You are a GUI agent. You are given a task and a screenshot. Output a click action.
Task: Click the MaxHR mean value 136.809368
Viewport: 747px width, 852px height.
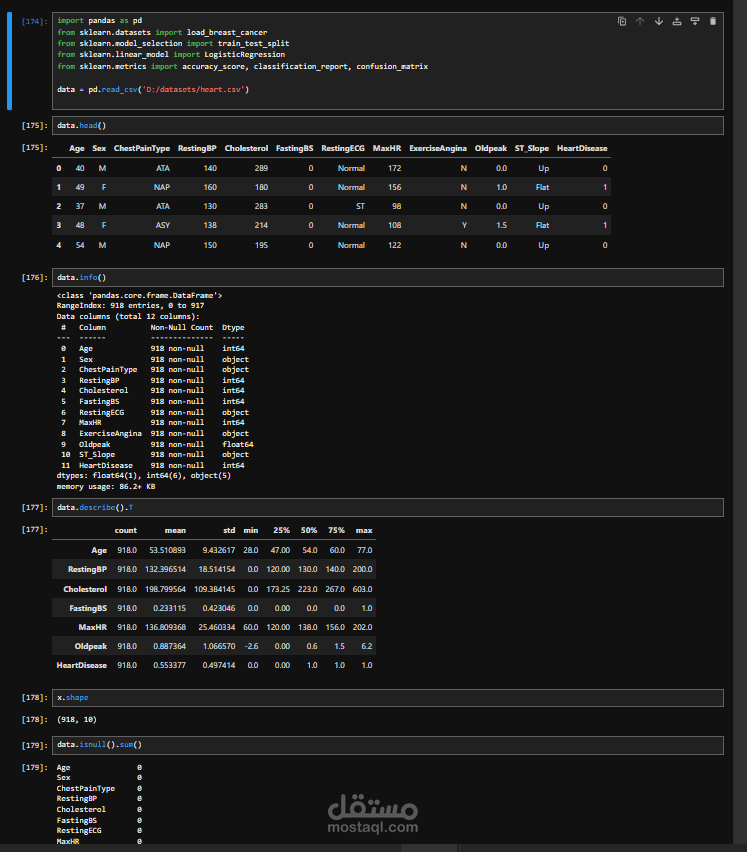(165, 628)
